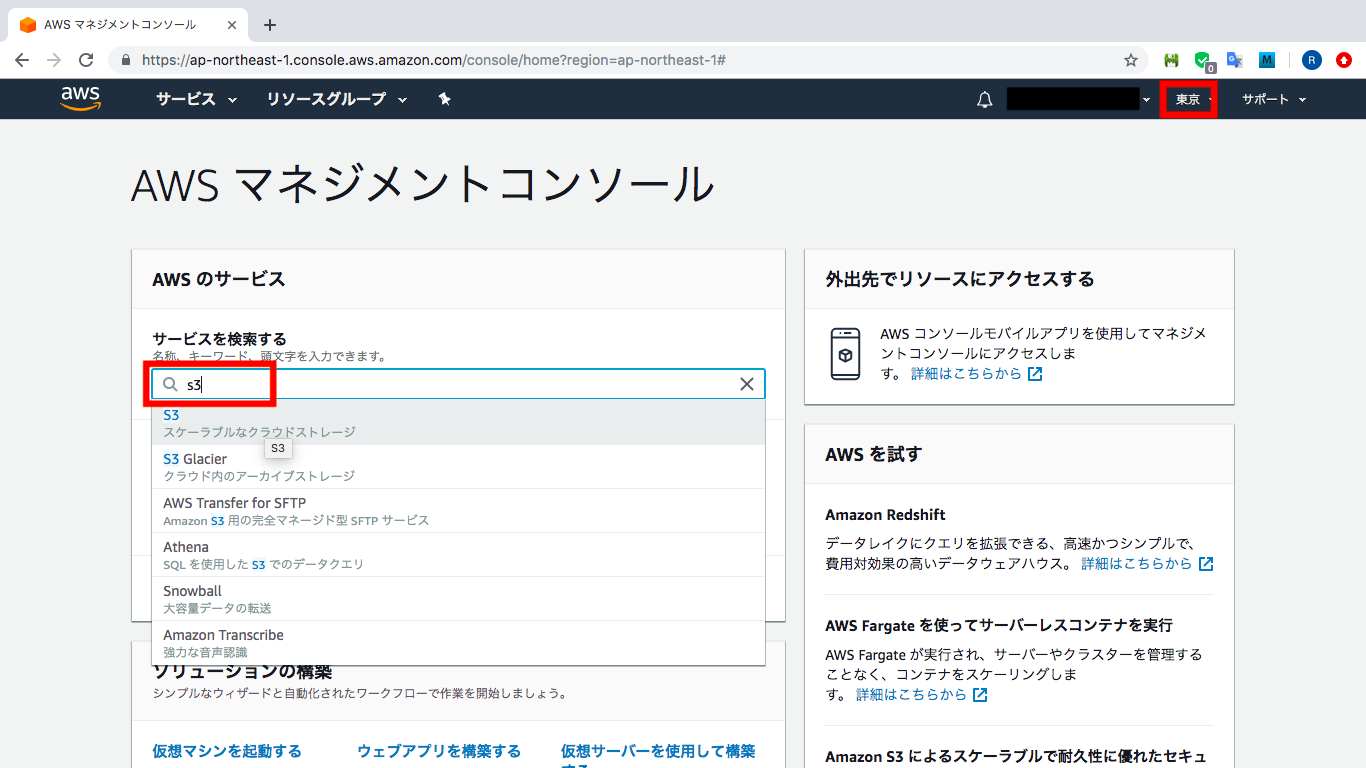1366x768 pixels.
Task: Click the red update arrow icon
Action: click(1344, 60)
